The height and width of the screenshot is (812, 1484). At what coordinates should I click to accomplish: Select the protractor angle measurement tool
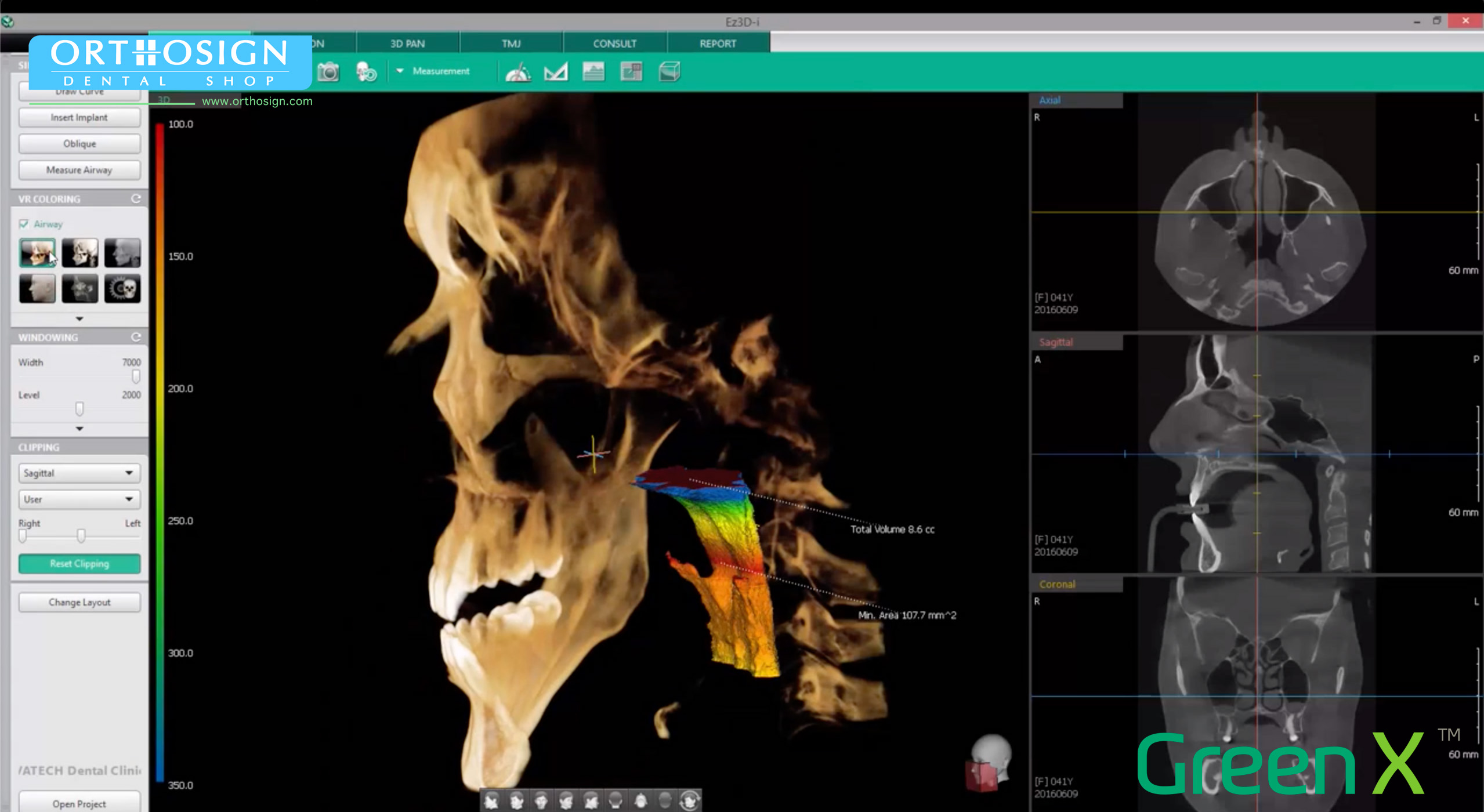pyautogui.click(x=518, y=72)
